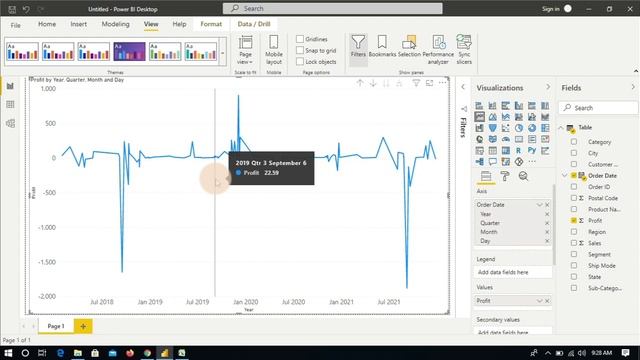Open the File menu
Viewport: 640px width, 360px height.
click(x=16, y=25)
